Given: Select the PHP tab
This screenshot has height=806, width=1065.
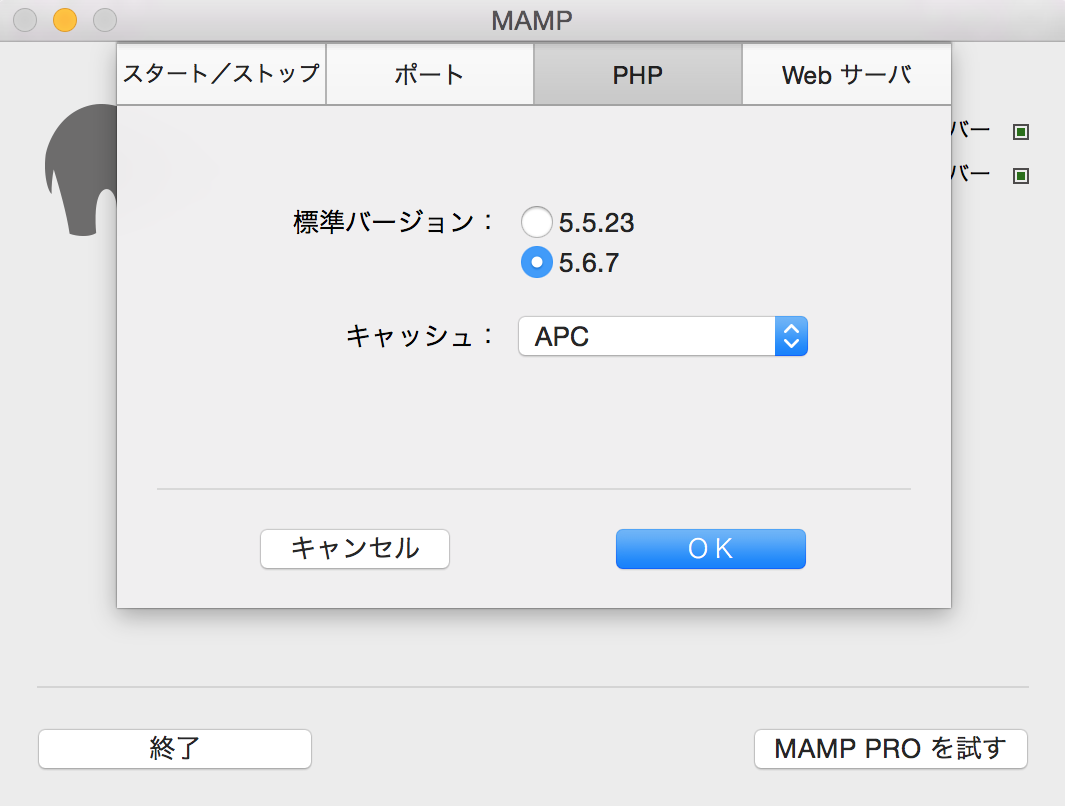Looking at the screenshot, I should point(637,73).
